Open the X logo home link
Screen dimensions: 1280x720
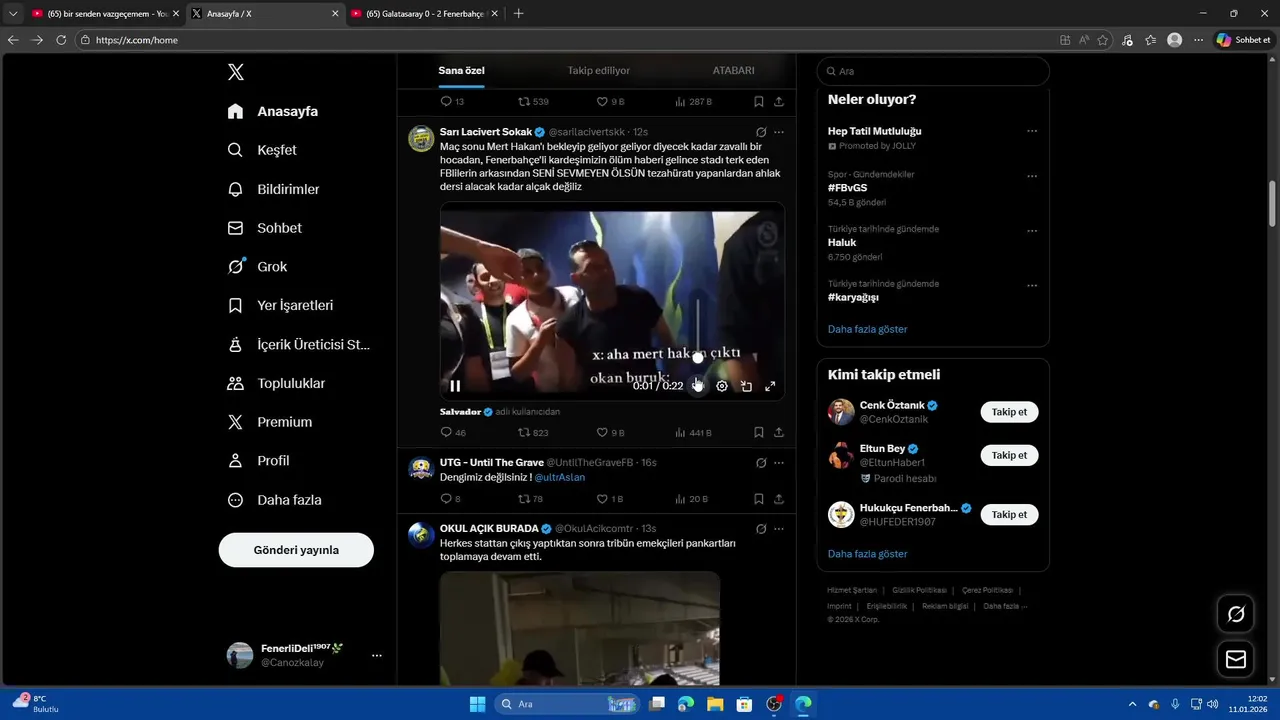[235, 72]
